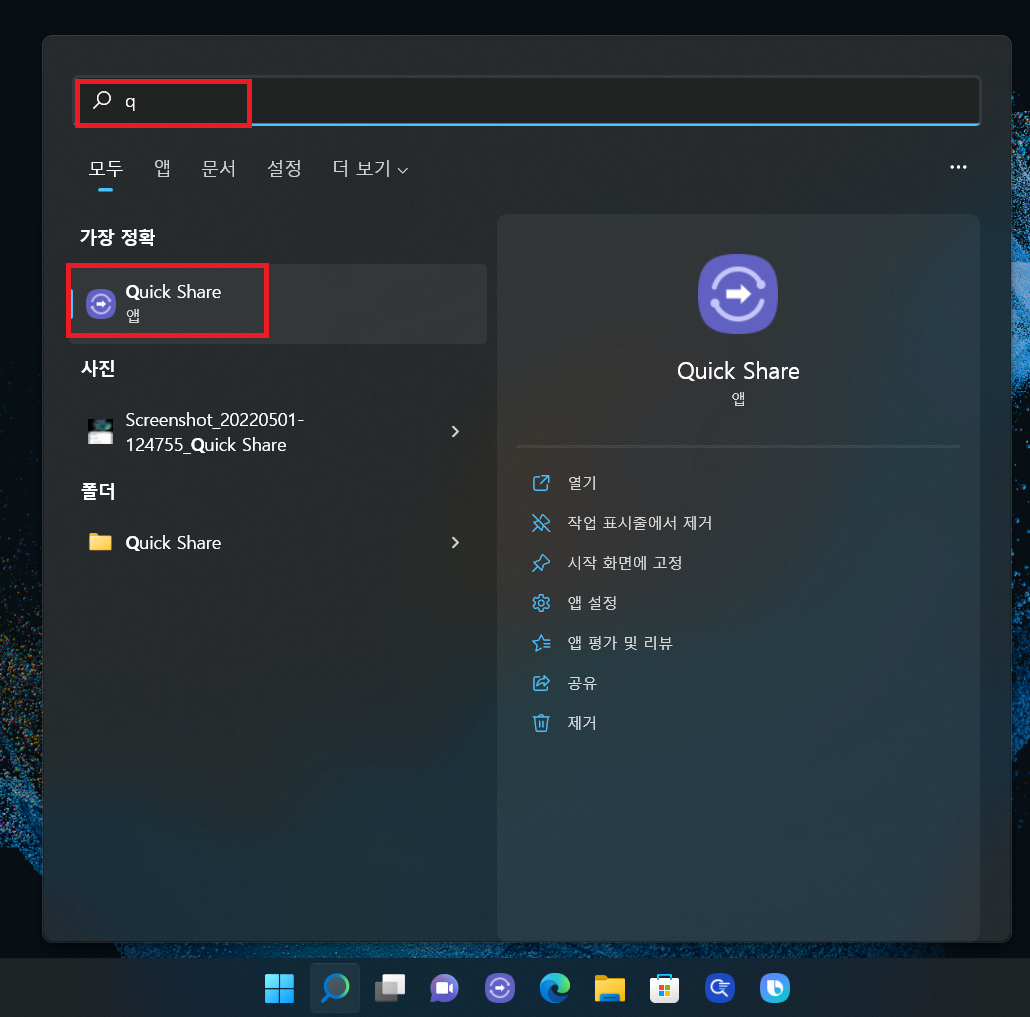
Task: Switch to the 문서 tab
Action: click(218, 168)
